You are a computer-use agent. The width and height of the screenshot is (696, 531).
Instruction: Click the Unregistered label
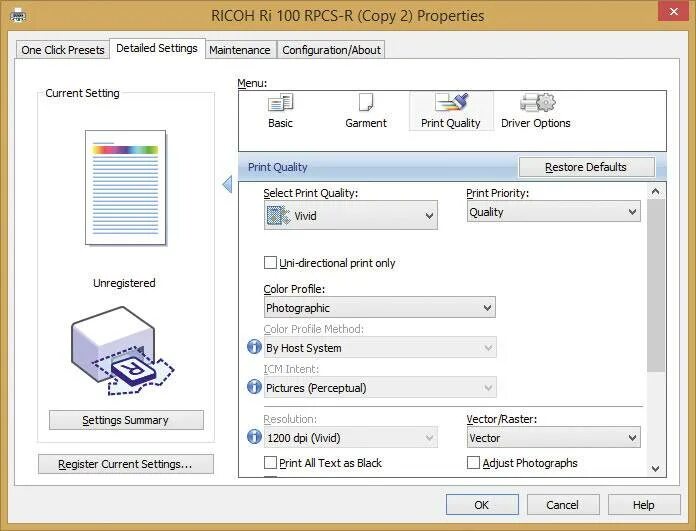click(124, 283)
